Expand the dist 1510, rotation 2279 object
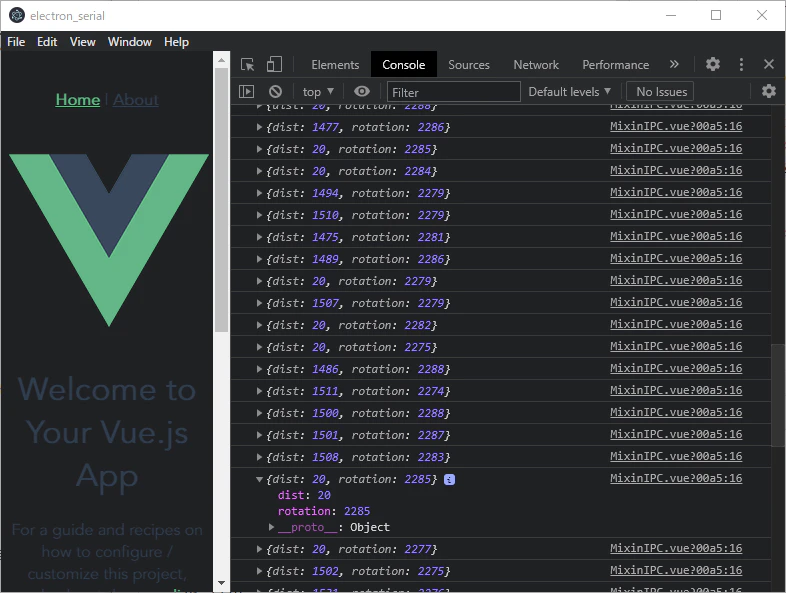786x593 pixels. coord(259,216)
